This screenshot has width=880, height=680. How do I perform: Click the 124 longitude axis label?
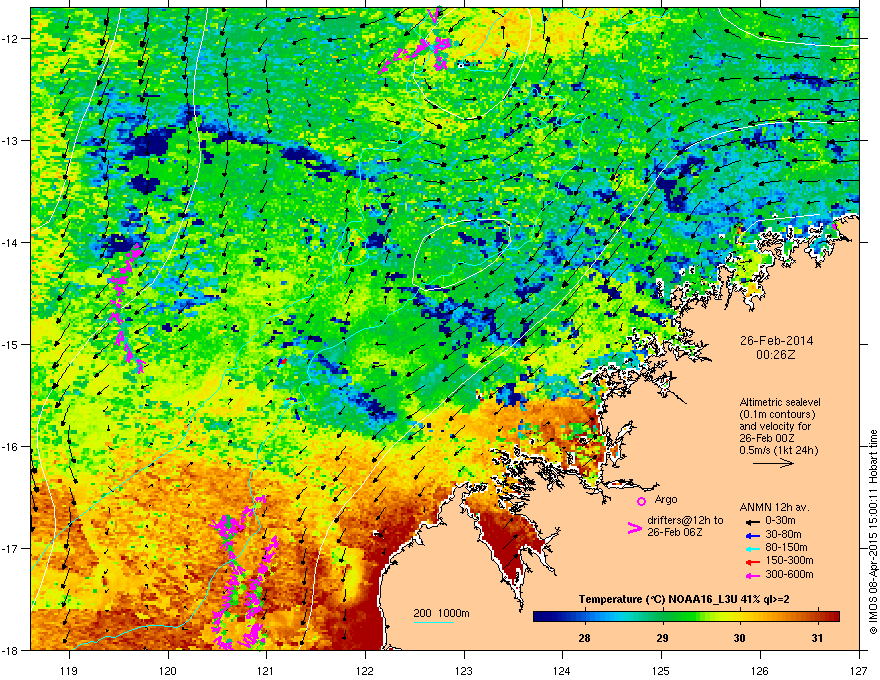(562, 671)
